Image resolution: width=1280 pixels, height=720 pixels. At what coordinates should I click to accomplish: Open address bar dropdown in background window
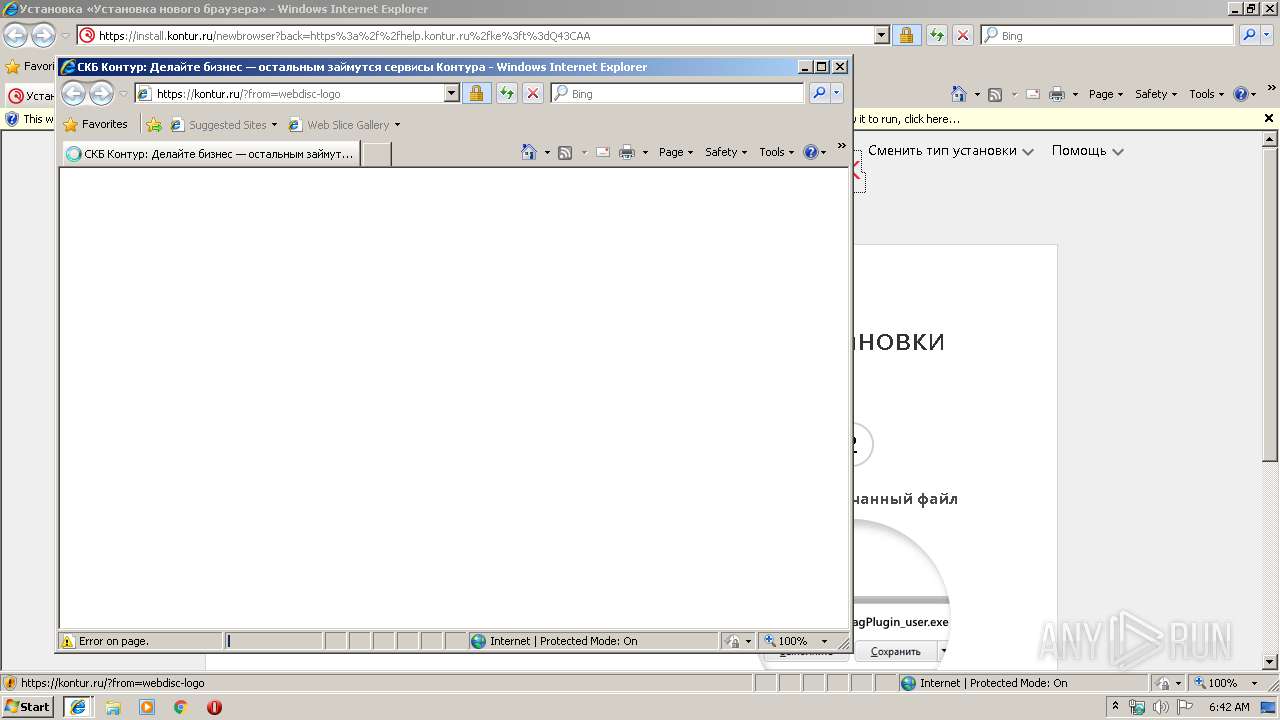(881, 35)
